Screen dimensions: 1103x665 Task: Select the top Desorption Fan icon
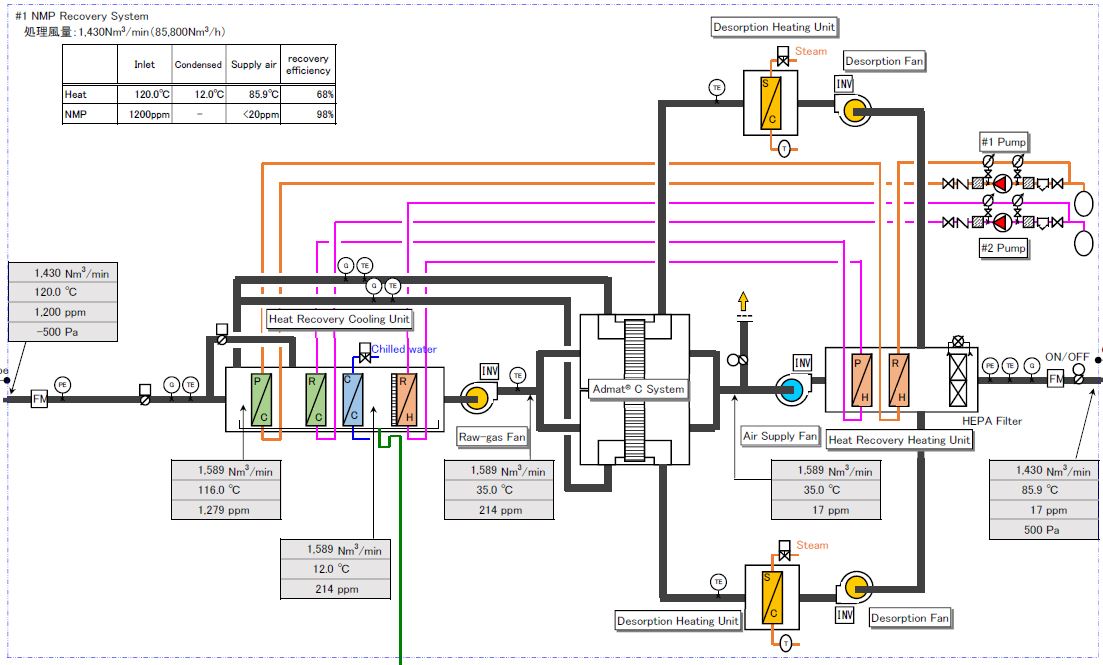coord(852,110)
